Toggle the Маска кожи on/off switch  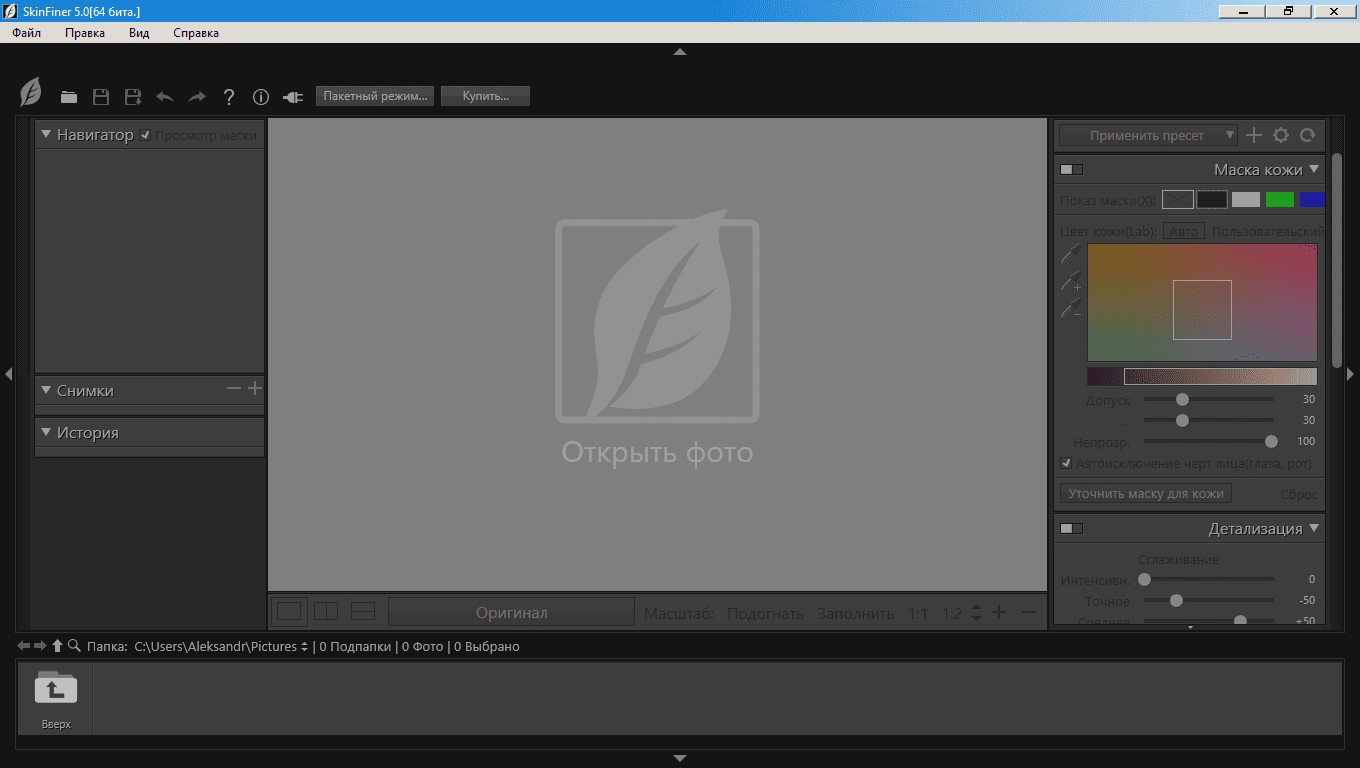1071,169
